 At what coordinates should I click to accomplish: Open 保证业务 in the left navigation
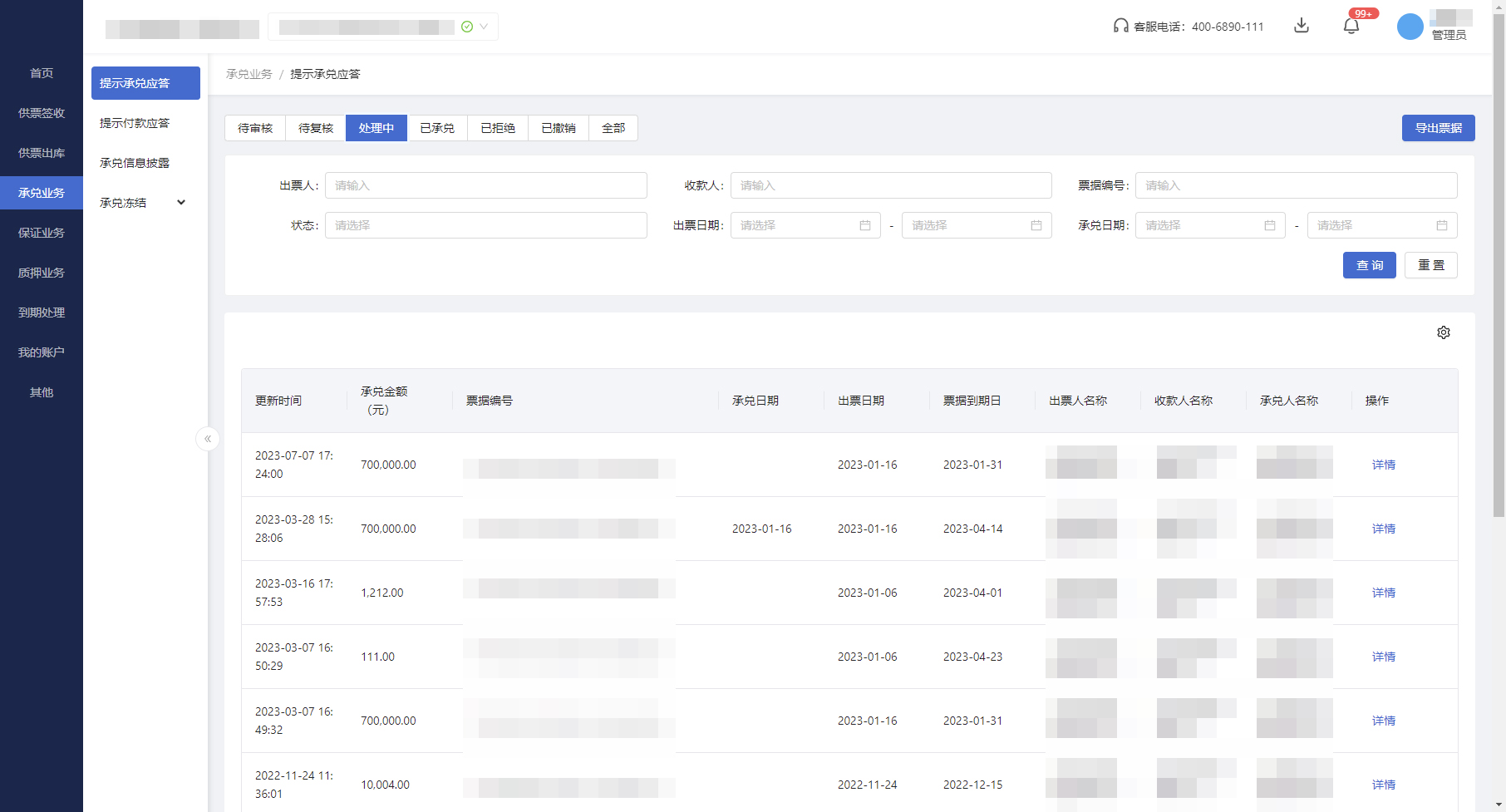(42, 233)
